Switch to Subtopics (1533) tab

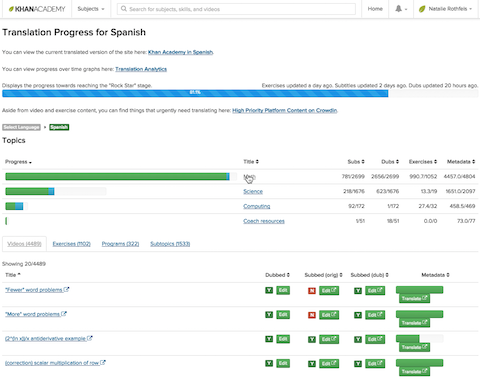[170, 244]
